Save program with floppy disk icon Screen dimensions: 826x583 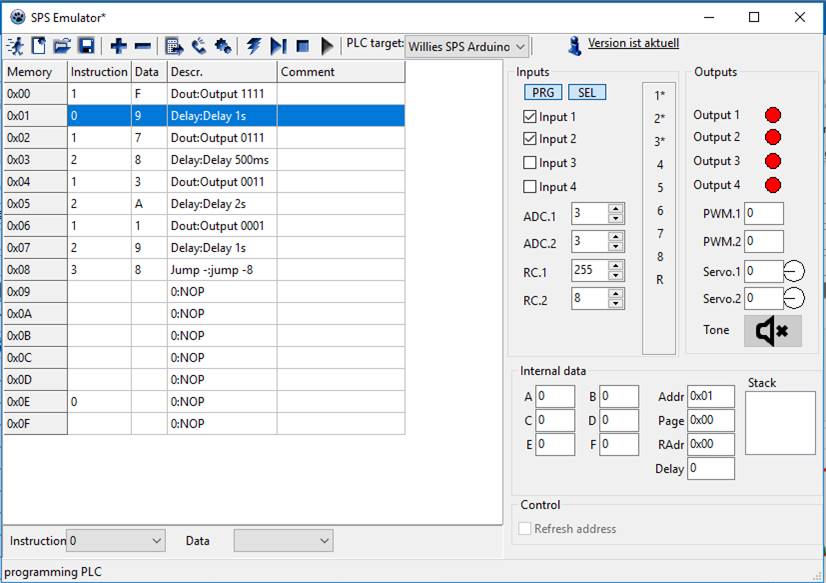point(86,46)
